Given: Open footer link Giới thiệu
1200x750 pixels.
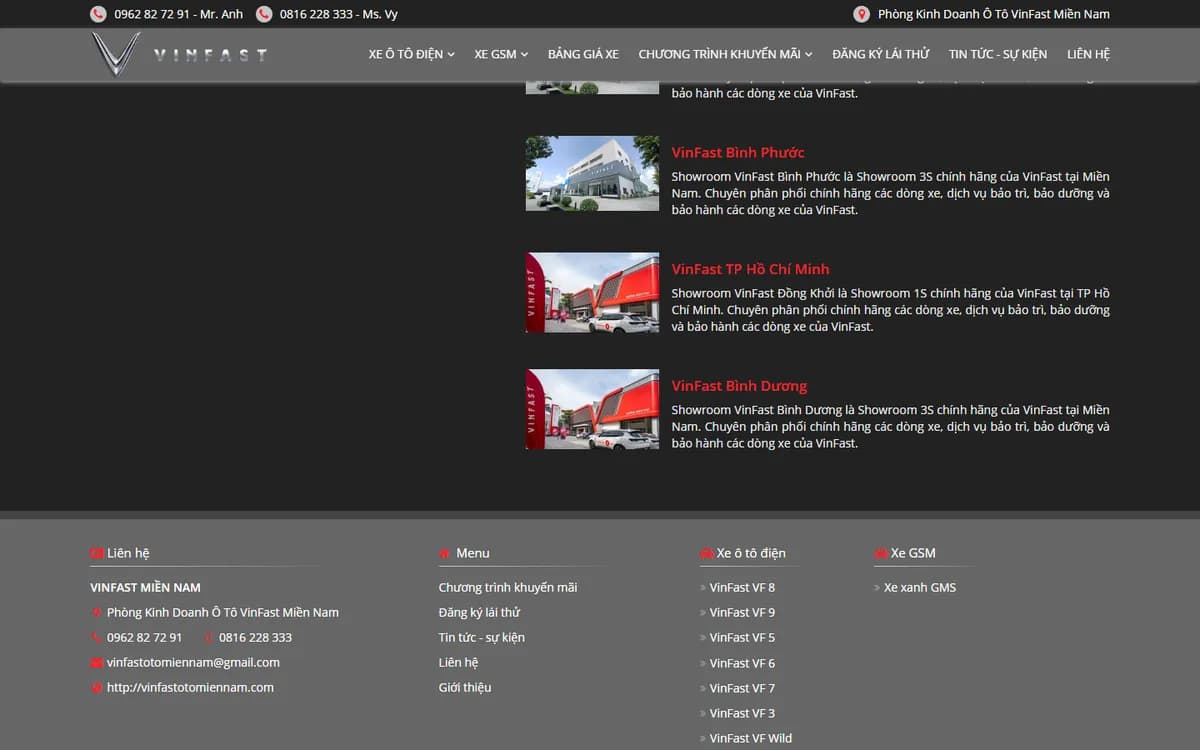Looking at the screenshot, I should tap(465, 687).
